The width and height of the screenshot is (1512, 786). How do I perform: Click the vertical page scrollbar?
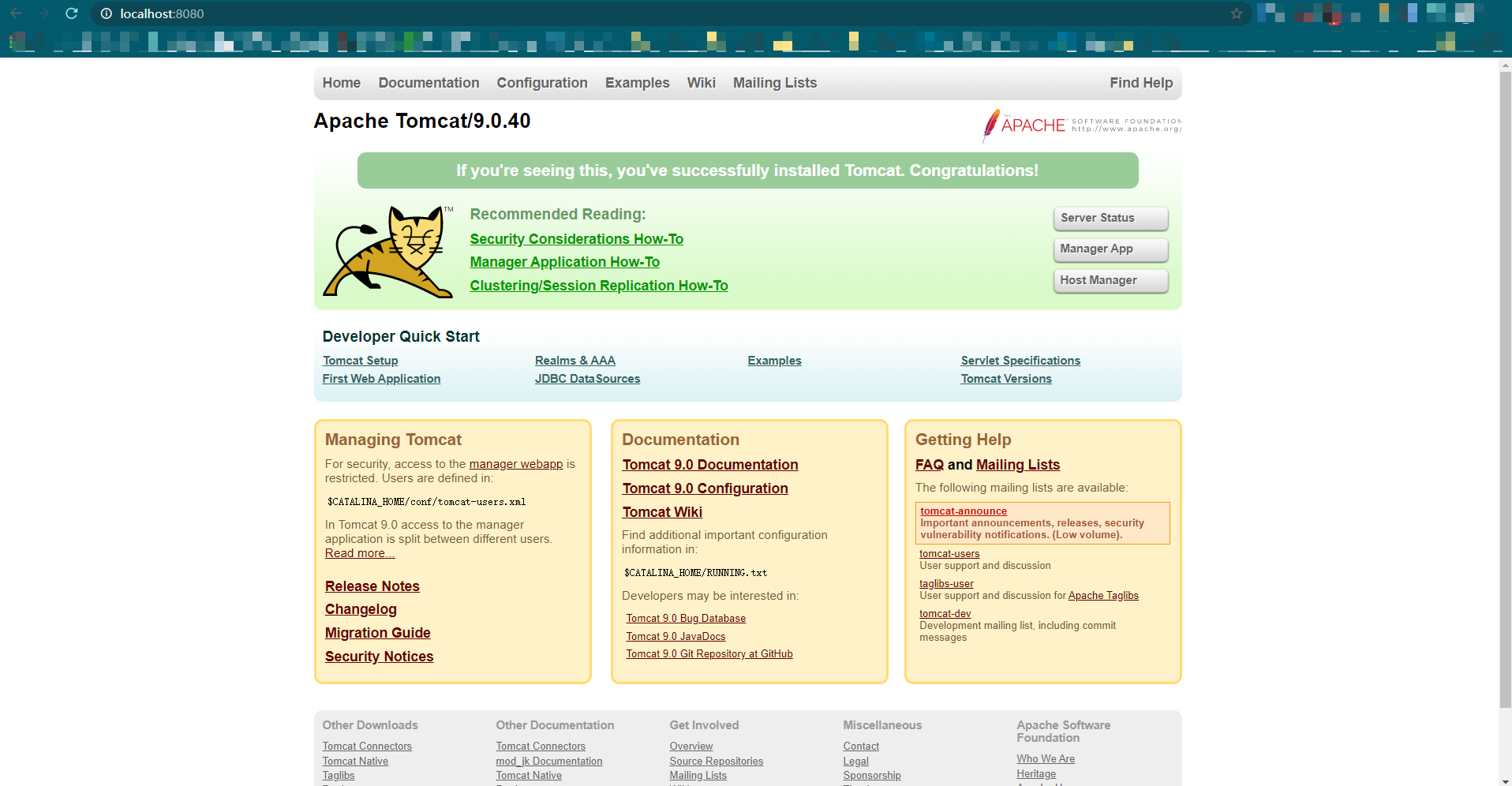[1505, 391]
